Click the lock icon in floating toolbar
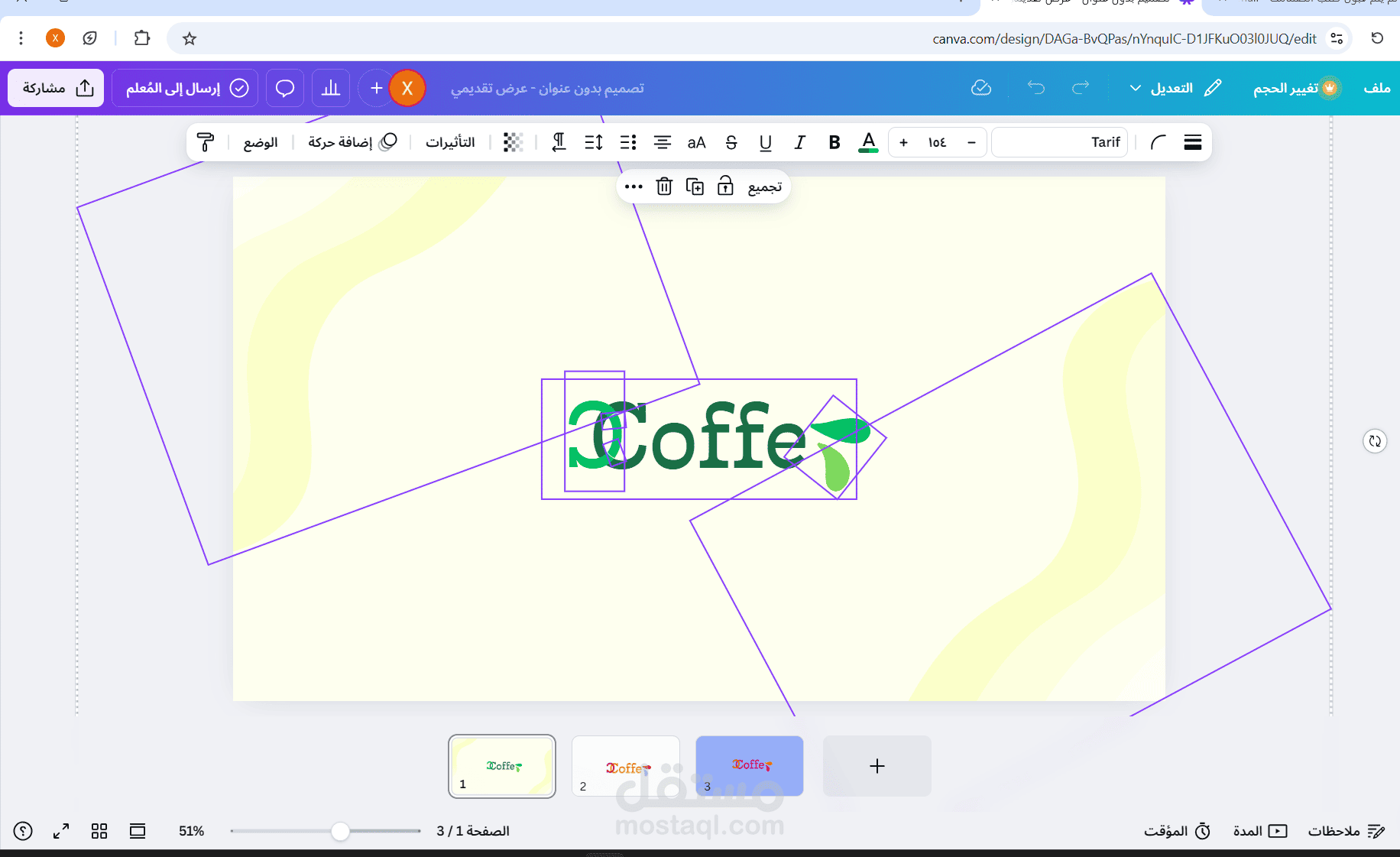 725,186
